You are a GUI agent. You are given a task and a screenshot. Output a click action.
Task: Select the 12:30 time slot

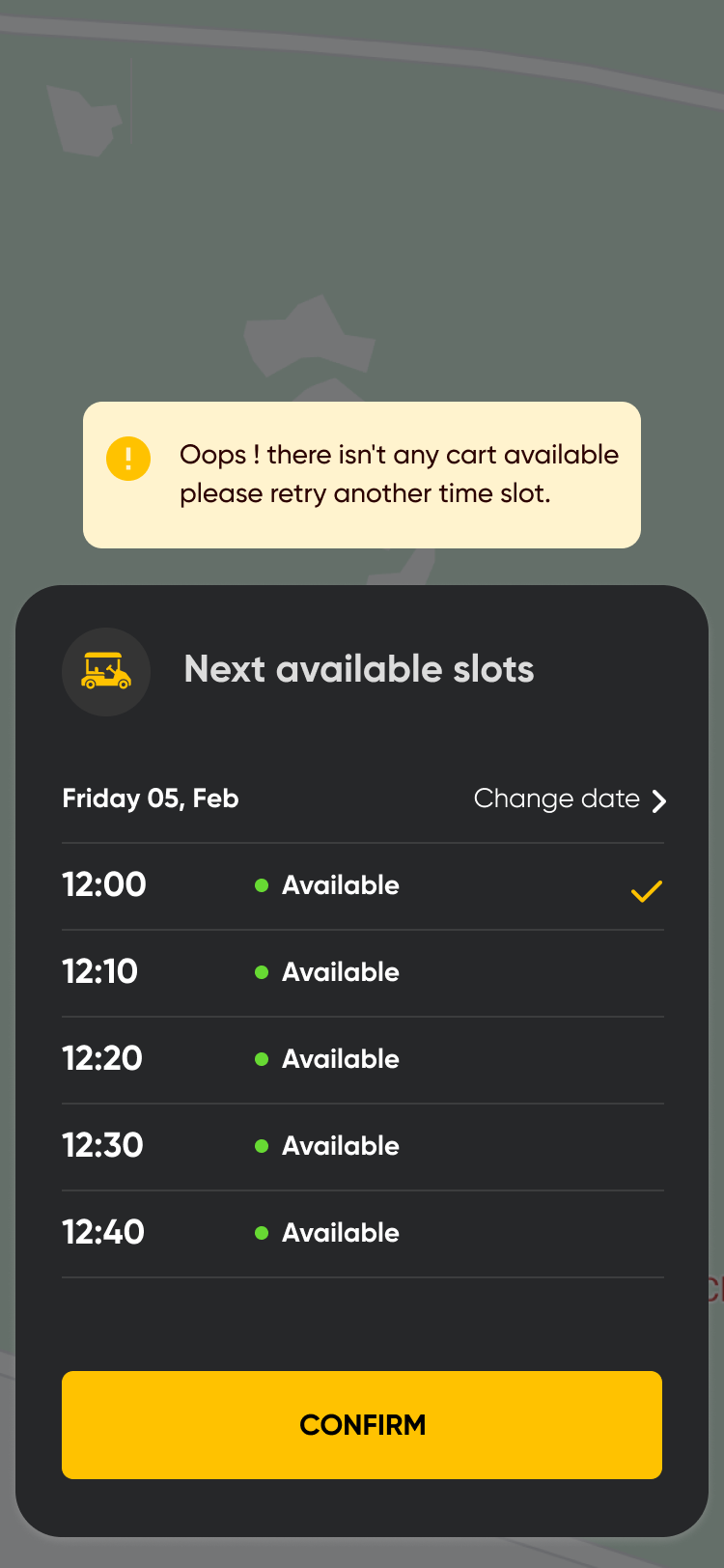pyautogui.click(x=102, y=1146)
